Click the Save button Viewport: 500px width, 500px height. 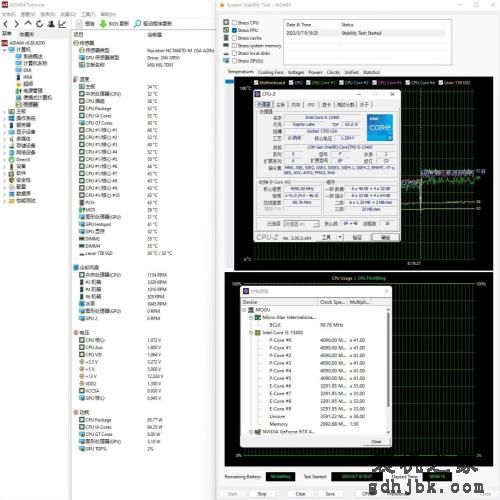point(330,494)
